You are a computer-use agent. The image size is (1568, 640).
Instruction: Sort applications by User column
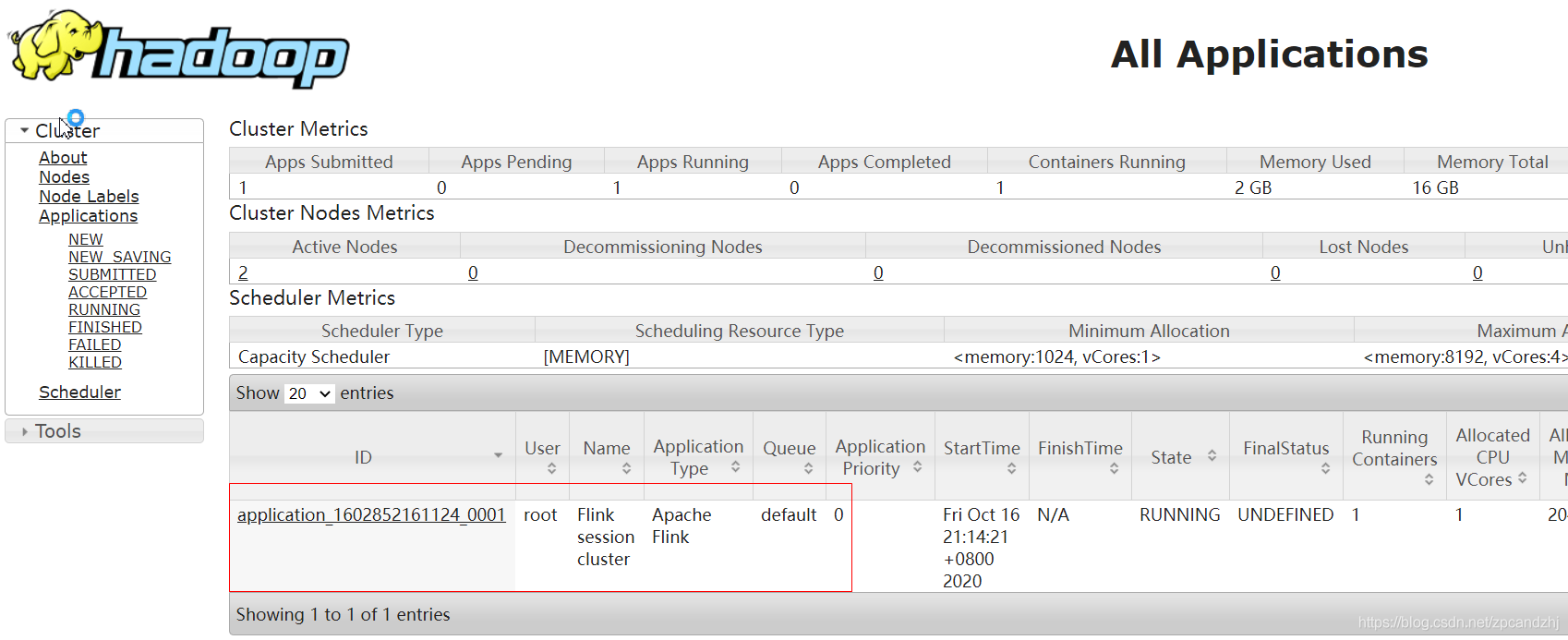point(551,469)
